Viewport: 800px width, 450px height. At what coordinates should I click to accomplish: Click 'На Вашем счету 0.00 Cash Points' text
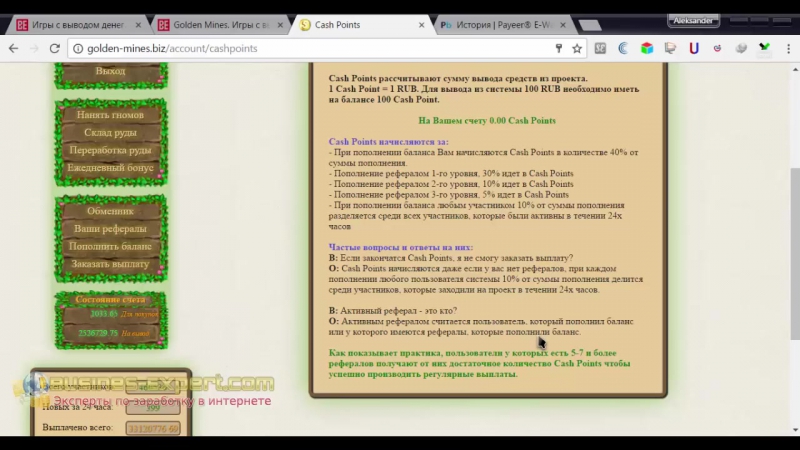487,121
